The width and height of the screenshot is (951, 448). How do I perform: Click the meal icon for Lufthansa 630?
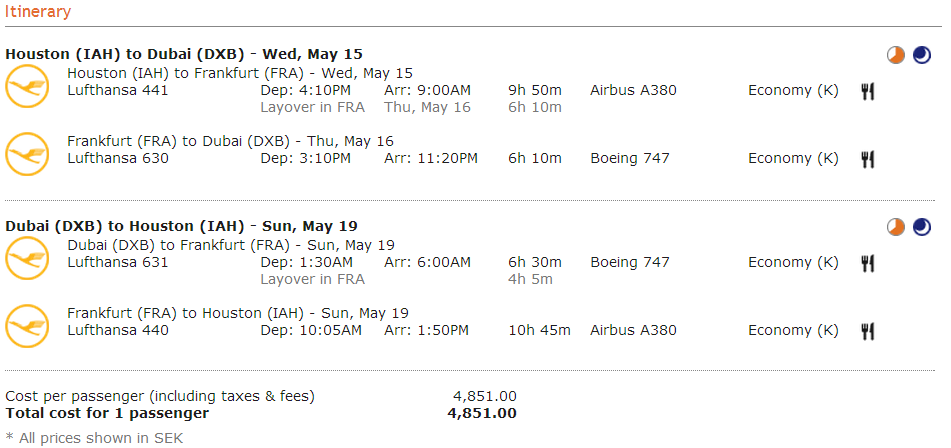click(868, 159)
